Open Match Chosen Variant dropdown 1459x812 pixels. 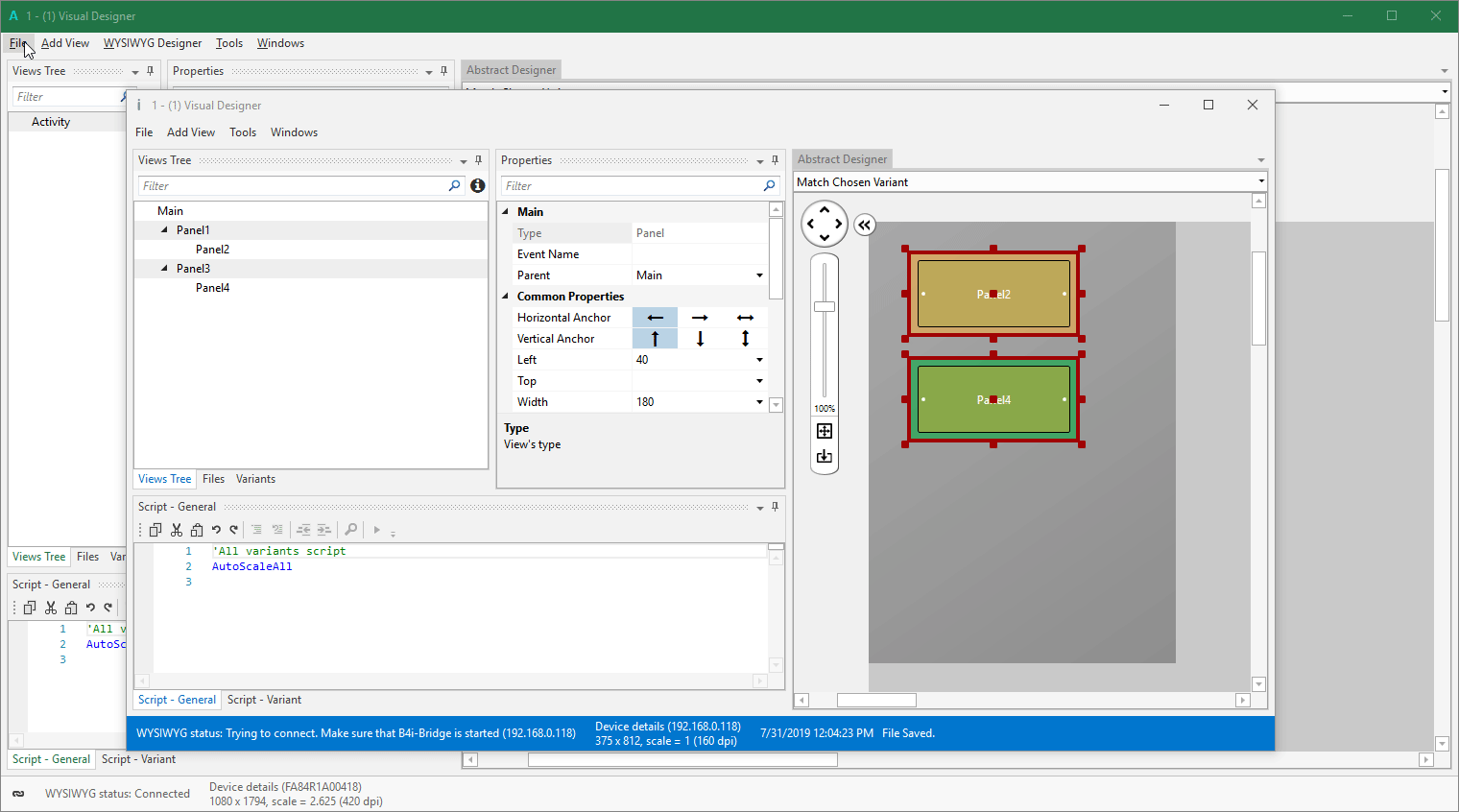coord(1260,181)
